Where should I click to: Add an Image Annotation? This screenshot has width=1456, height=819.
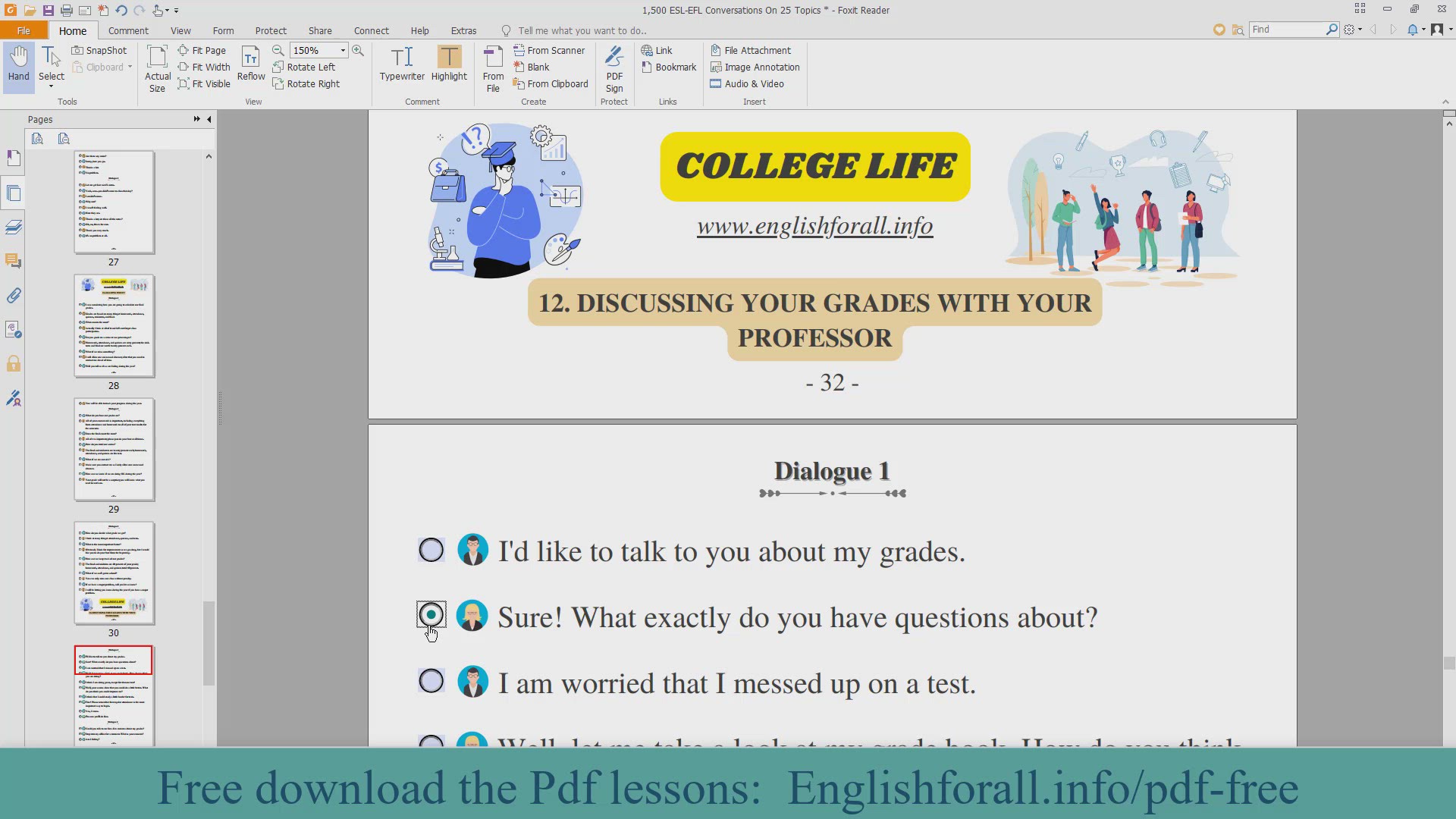pyautogui.click(x=755, y=67)
